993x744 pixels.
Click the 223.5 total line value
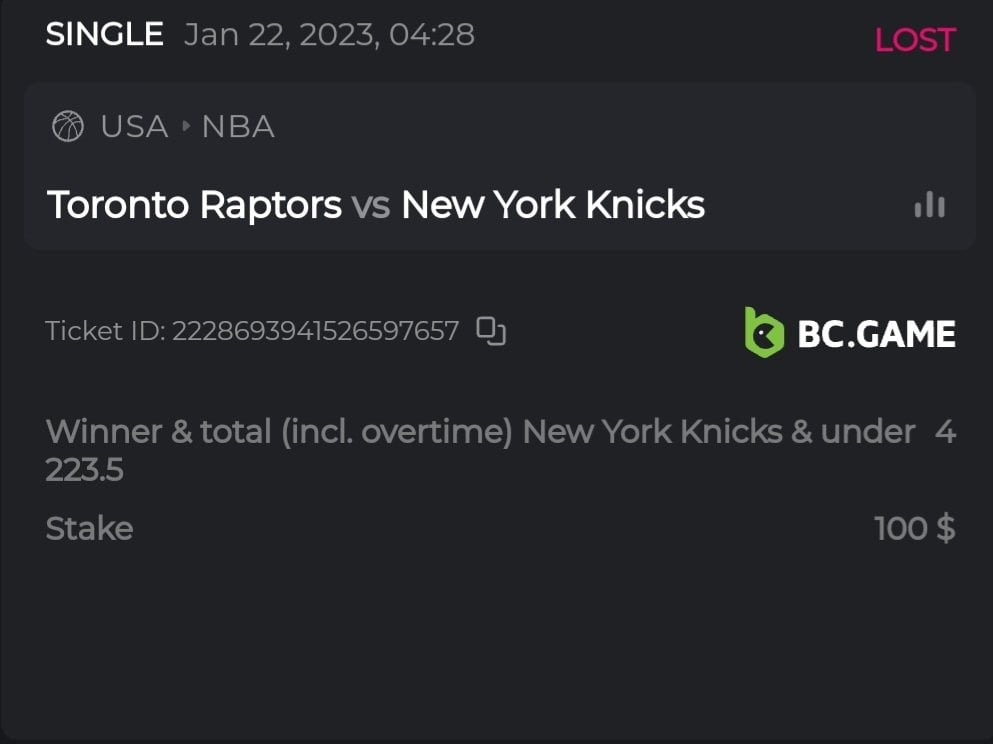(84, 469)
